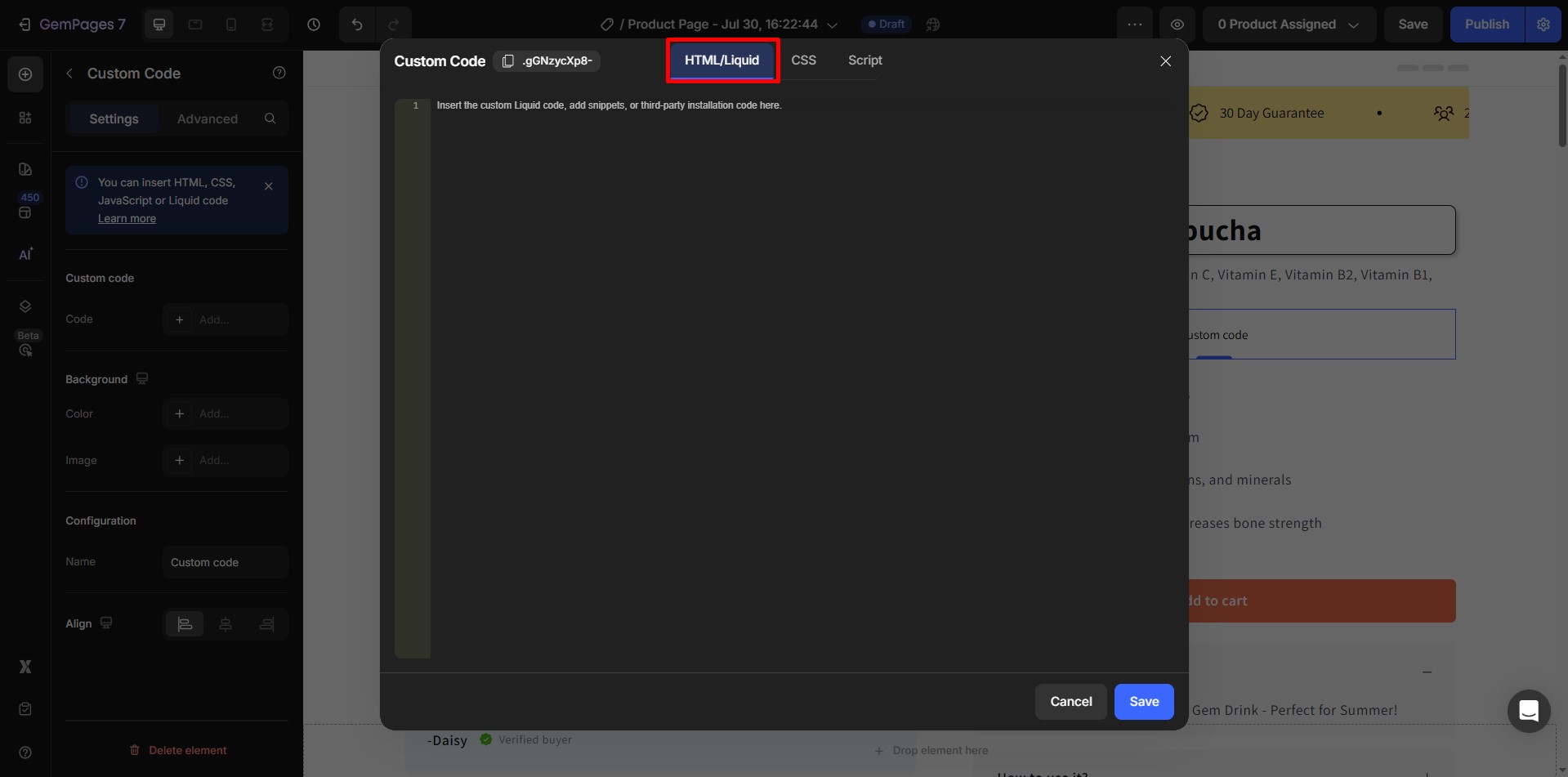This screenshot has height=777, width=1568.
Task: Set element alignment to center
Action: point(226,623)
